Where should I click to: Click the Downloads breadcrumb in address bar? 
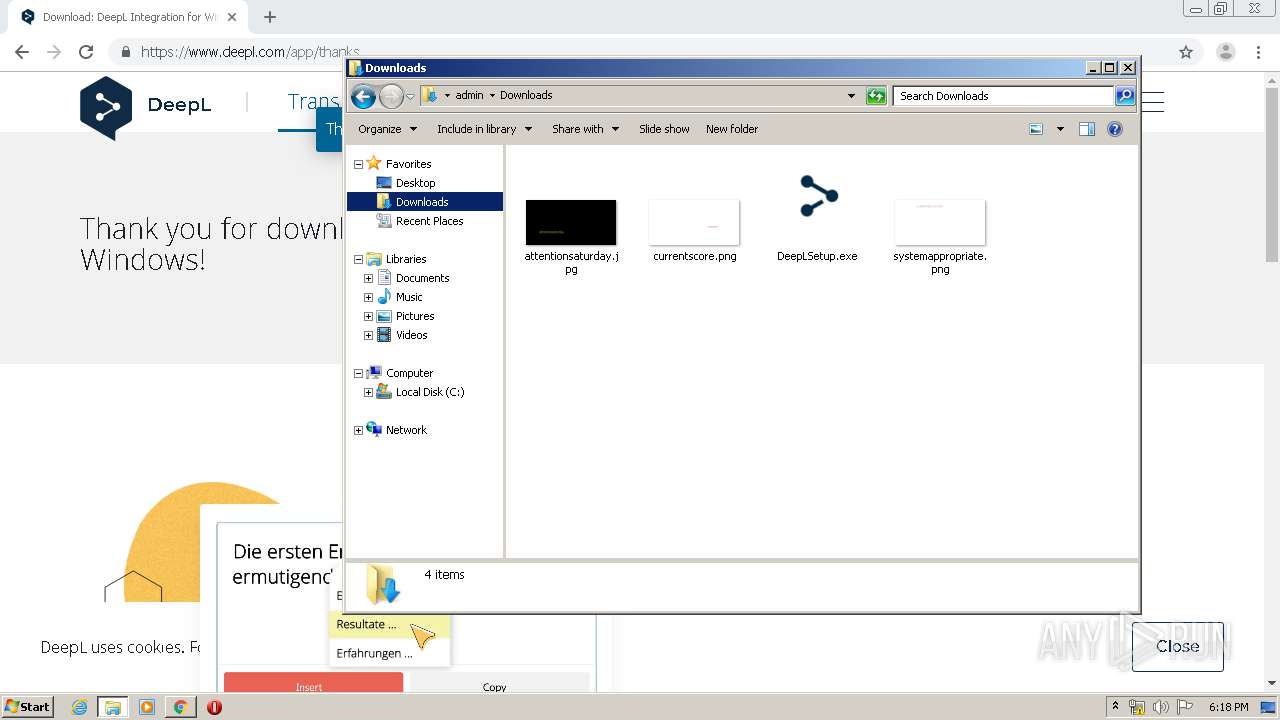point(526,95)
